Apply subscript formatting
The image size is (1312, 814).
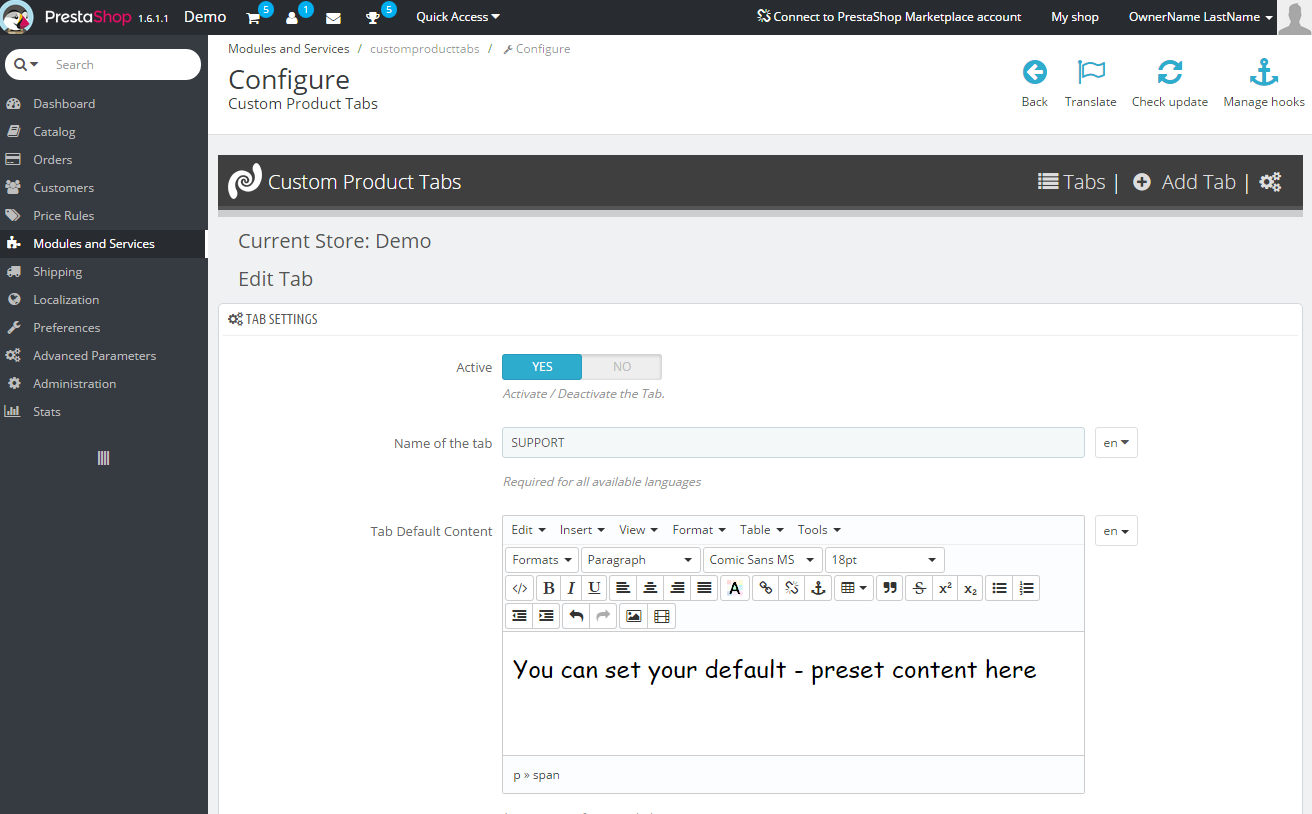tap(971, 588)
